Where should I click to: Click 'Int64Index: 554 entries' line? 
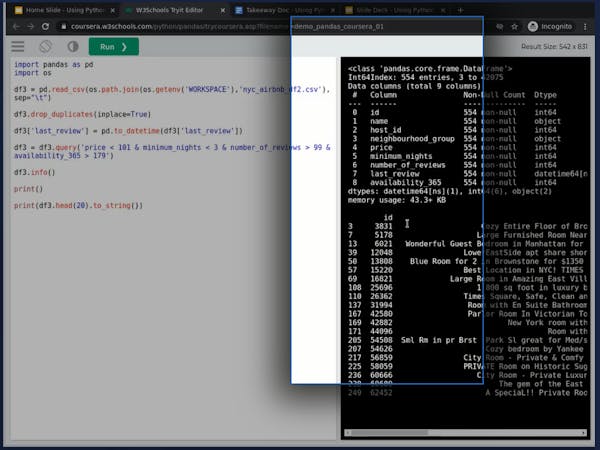point(426,77)
